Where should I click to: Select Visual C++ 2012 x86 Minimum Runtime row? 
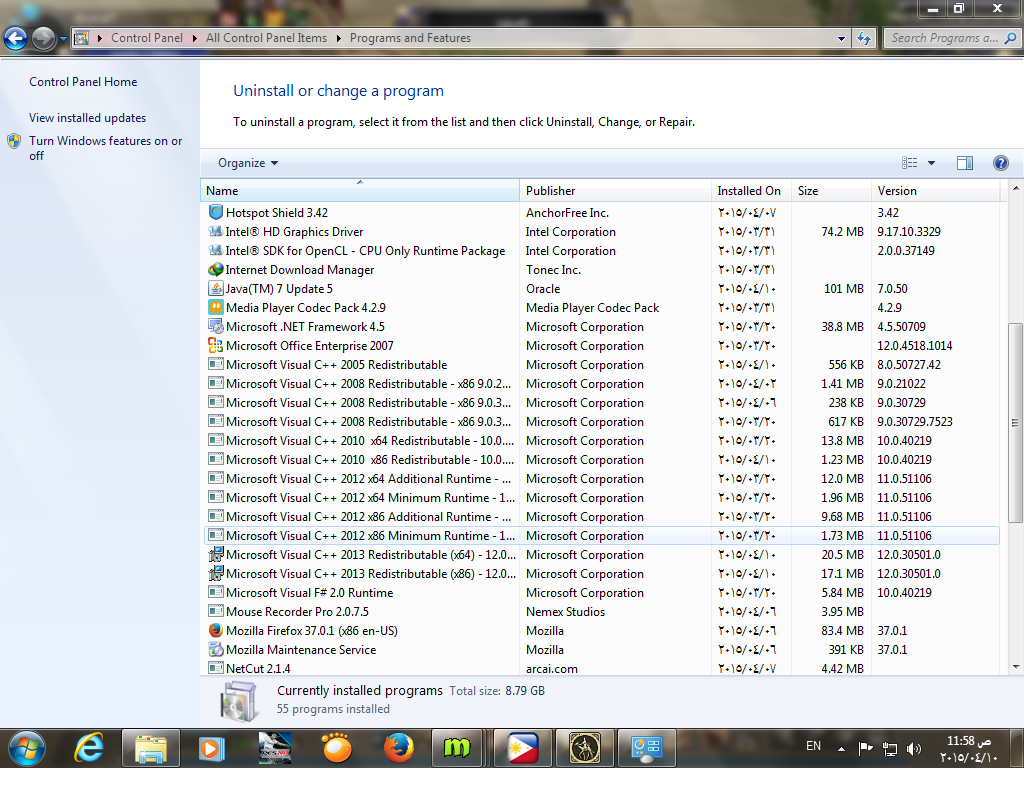601,536
